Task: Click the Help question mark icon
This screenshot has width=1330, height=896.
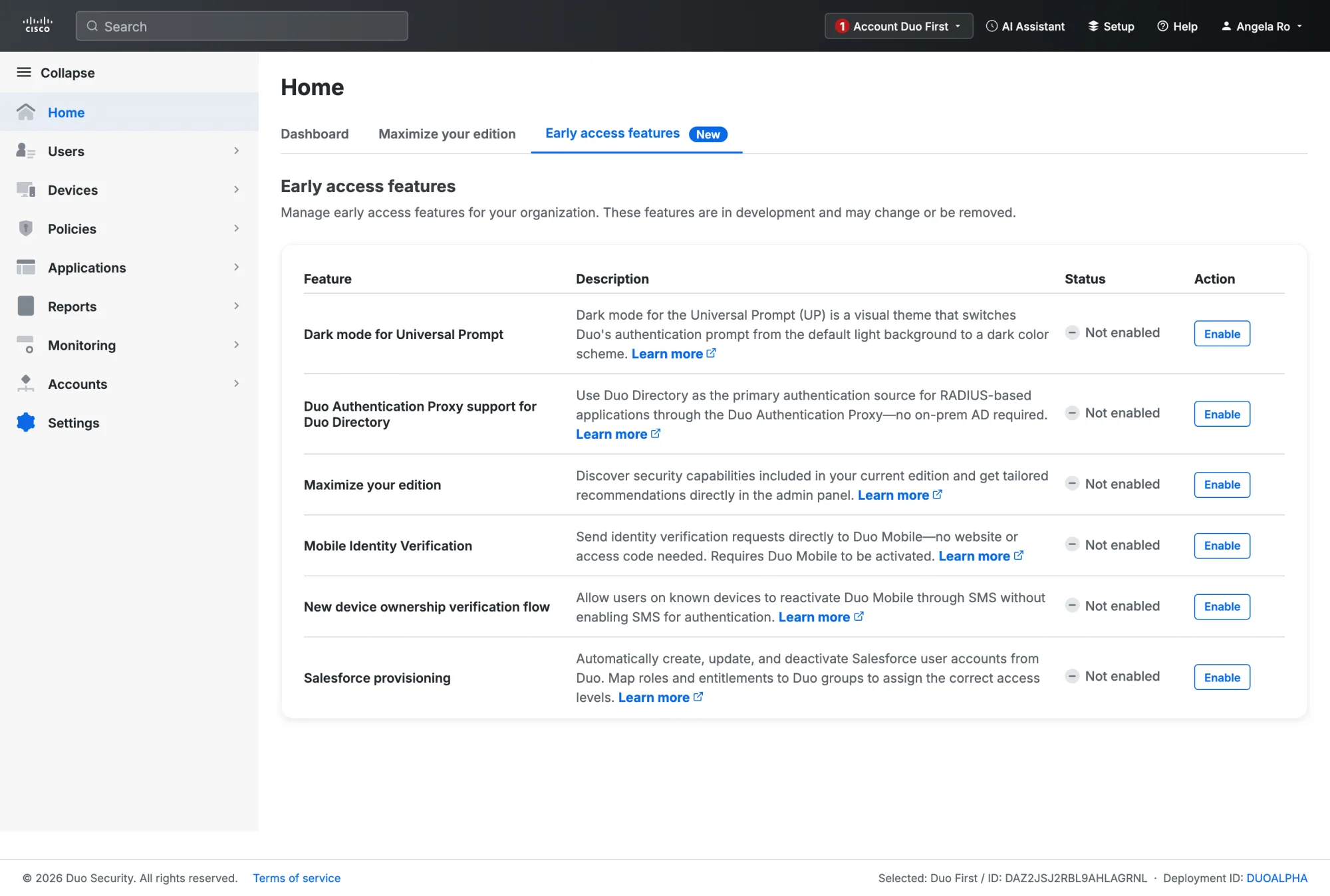Action: pos(1162,26)
